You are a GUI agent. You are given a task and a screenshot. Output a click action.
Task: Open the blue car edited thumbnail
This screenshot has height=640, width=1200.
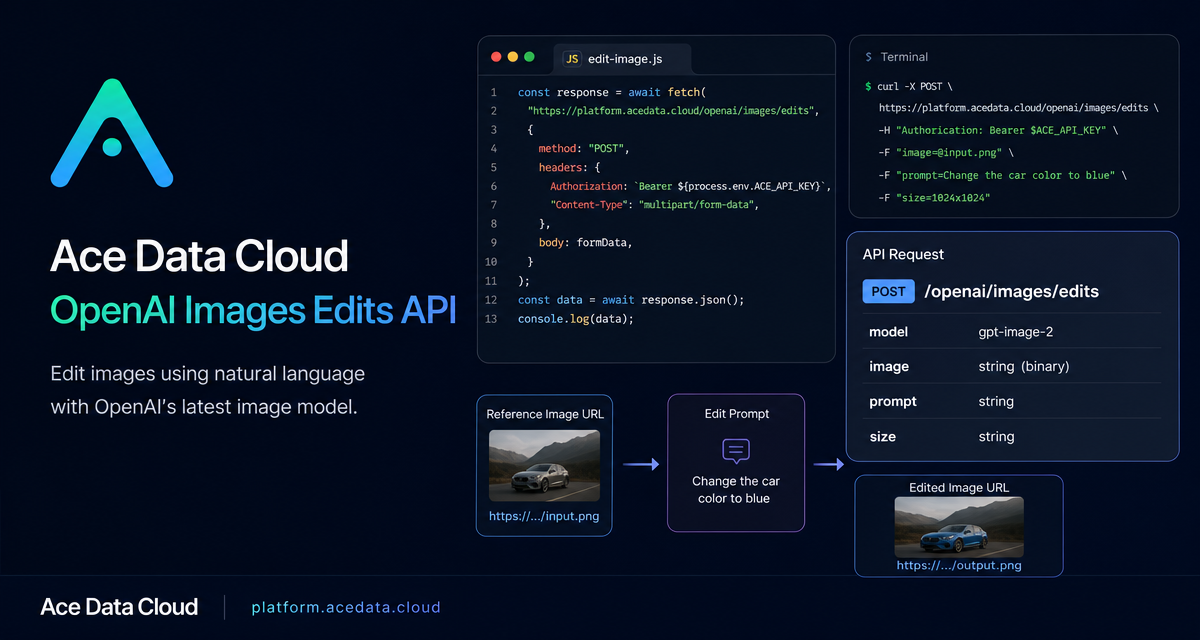pyautogui.click(x=959, y=528)
